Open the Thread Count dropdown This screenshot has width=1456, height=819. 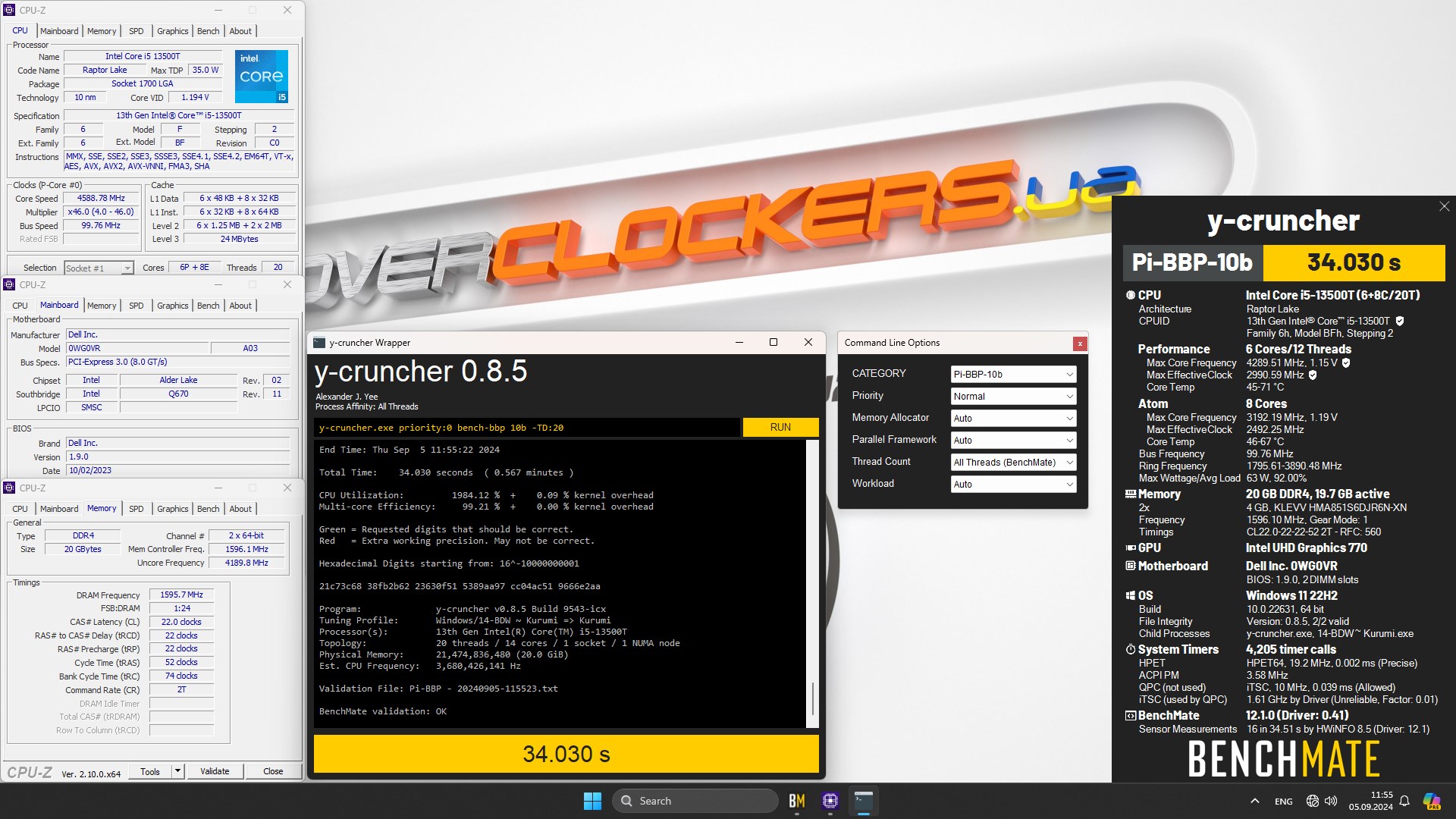(x=1013, y=462)
